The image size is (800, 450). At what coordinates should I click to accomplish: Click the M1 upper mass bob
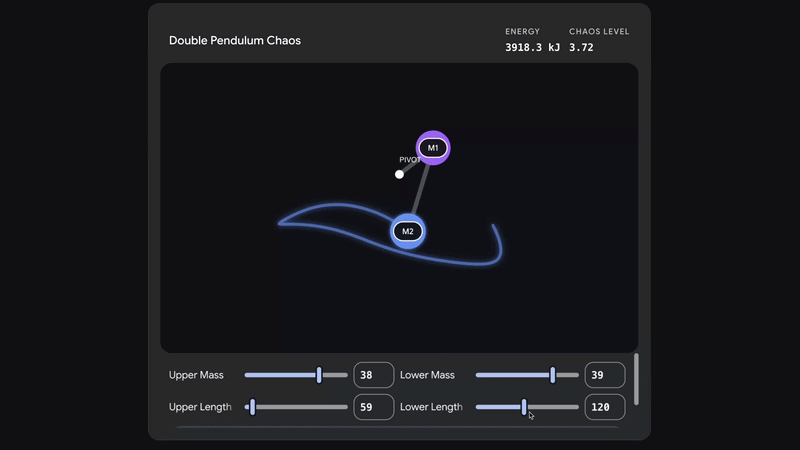coord(433,148)
